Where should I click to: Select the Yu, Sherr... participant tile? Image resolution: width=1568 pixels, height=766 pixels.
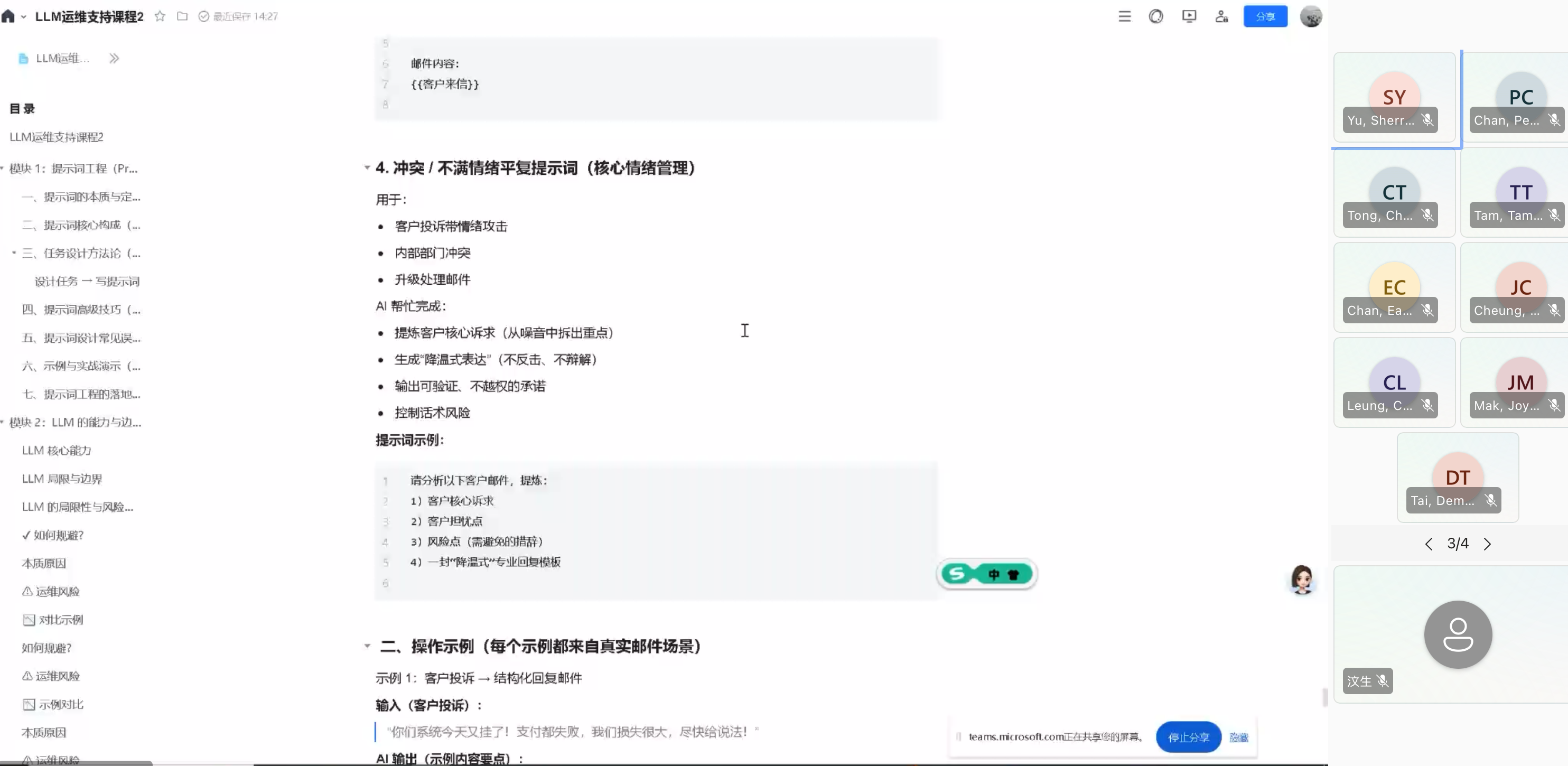point(1394,97)
